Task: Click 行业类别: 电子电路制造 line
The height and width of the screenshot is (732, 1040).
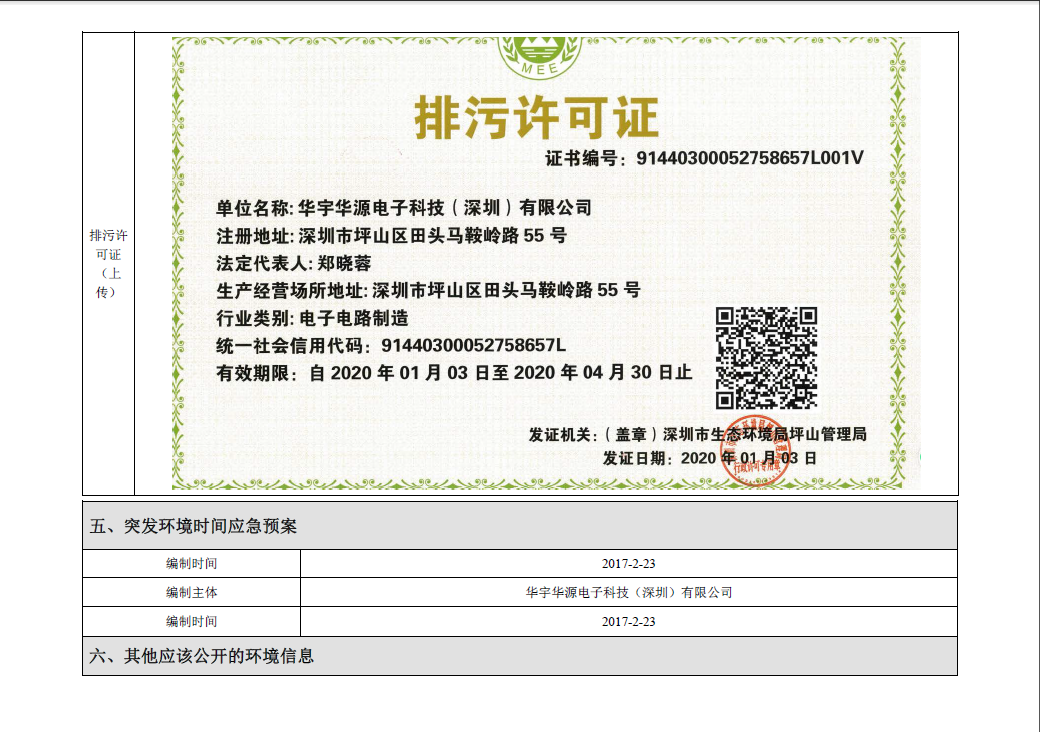Action: (312, 318)
